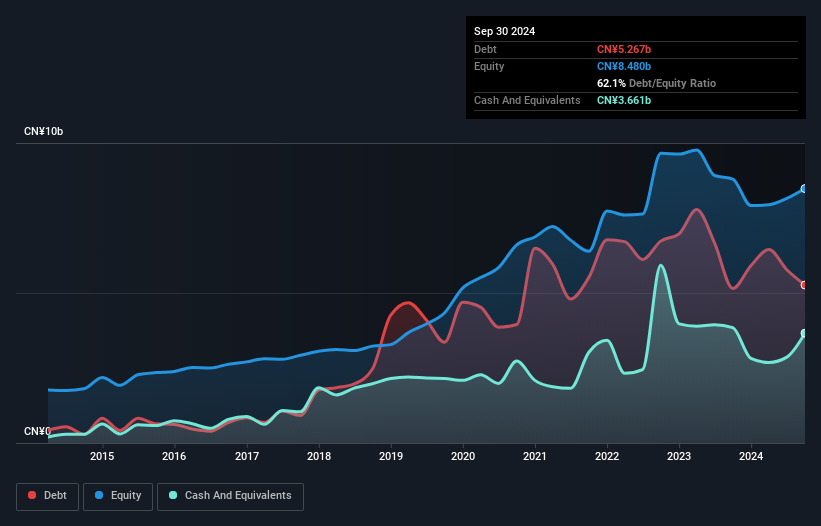821x526 pixels.
Task: Click the CN¥3.661b cash value
Action: point(624,100)
